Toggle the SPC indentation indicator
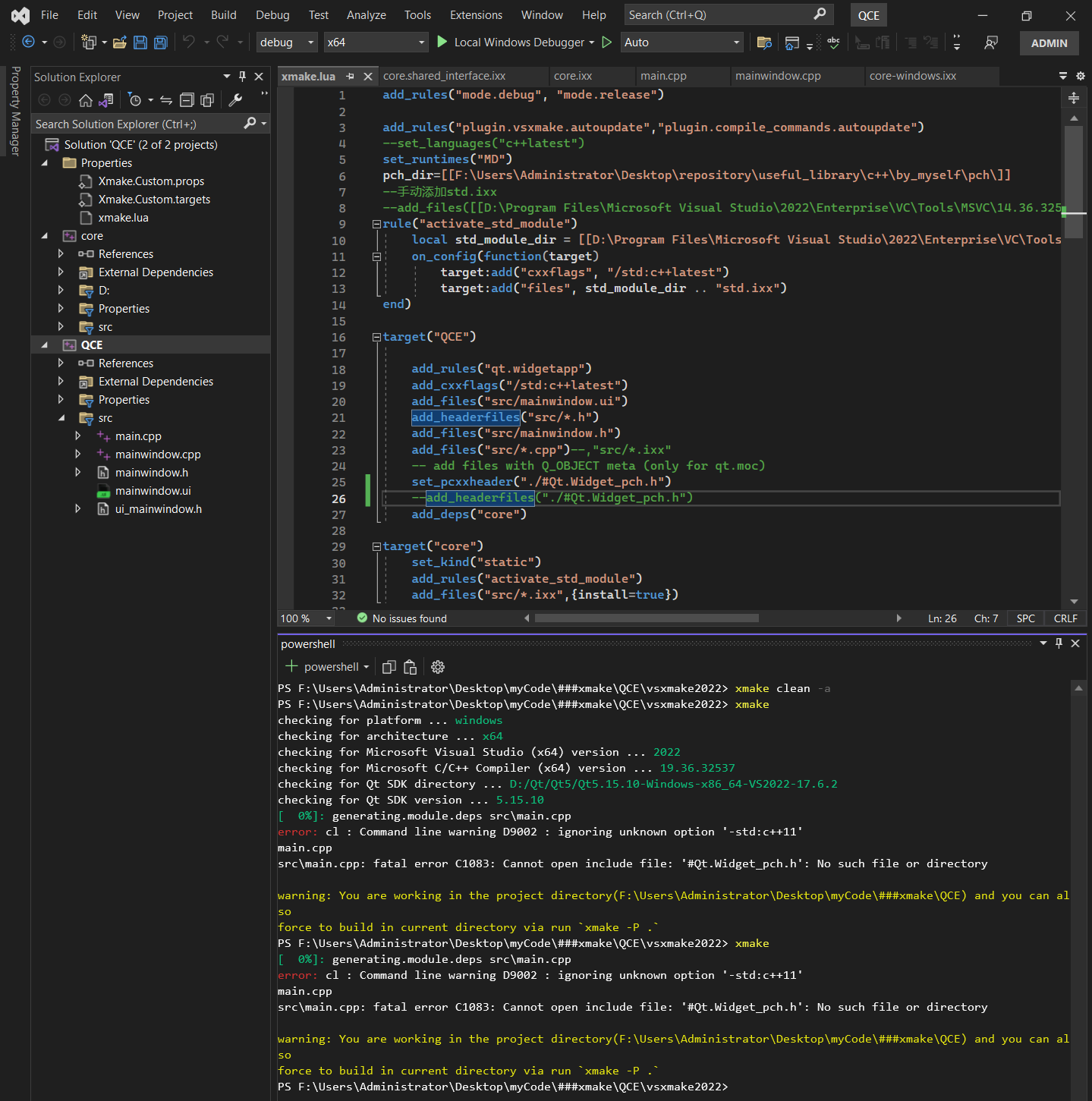The width and height of the screenshot is (1092, 1101). pos(1025,618)
